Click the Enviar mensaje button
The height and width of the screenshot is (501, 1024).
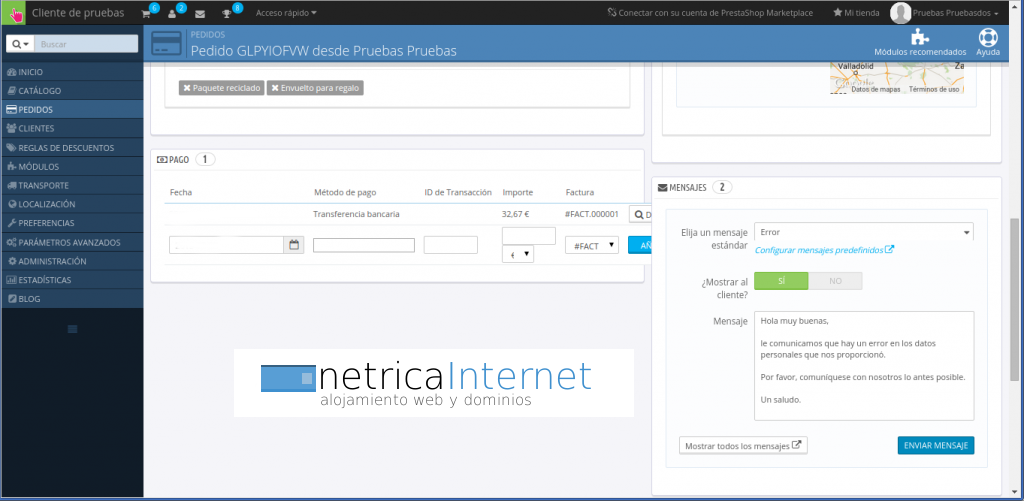(935, 446)
